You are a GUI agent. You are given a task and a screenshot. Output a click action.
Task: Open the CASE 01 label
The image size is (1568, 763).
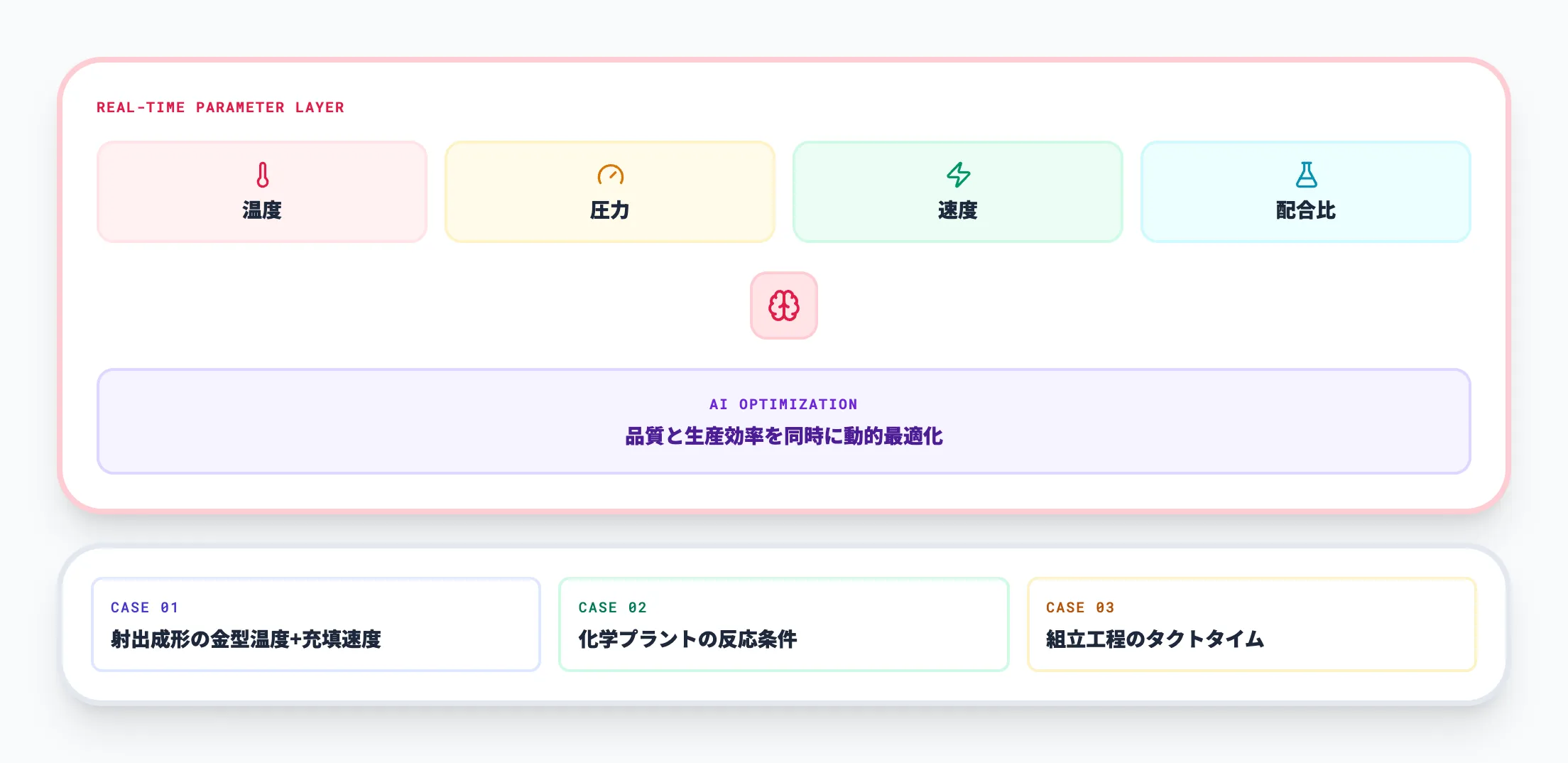pos(145,607)
